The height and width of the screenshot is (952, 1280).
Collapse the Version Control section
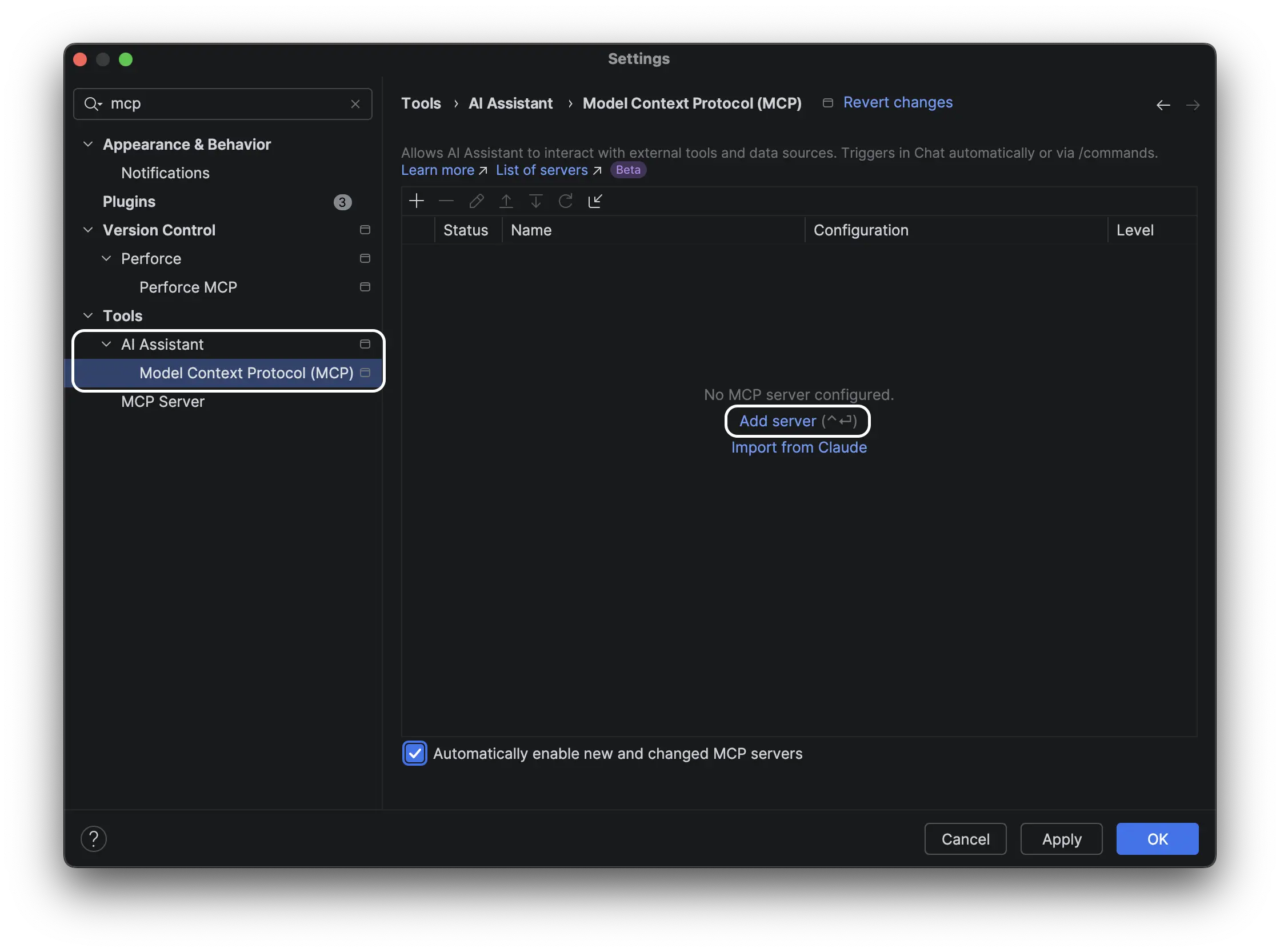(88, 230)
